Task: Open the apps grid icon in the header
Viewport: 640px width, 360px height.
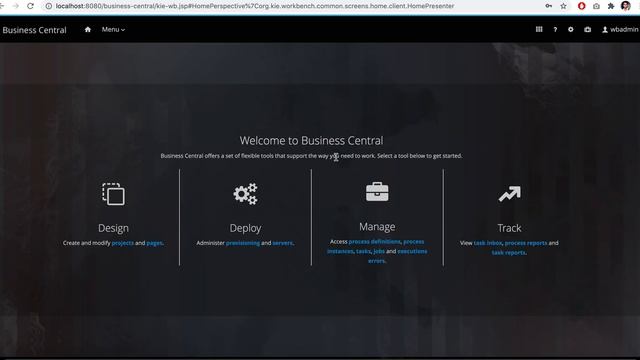Action: 539,29
